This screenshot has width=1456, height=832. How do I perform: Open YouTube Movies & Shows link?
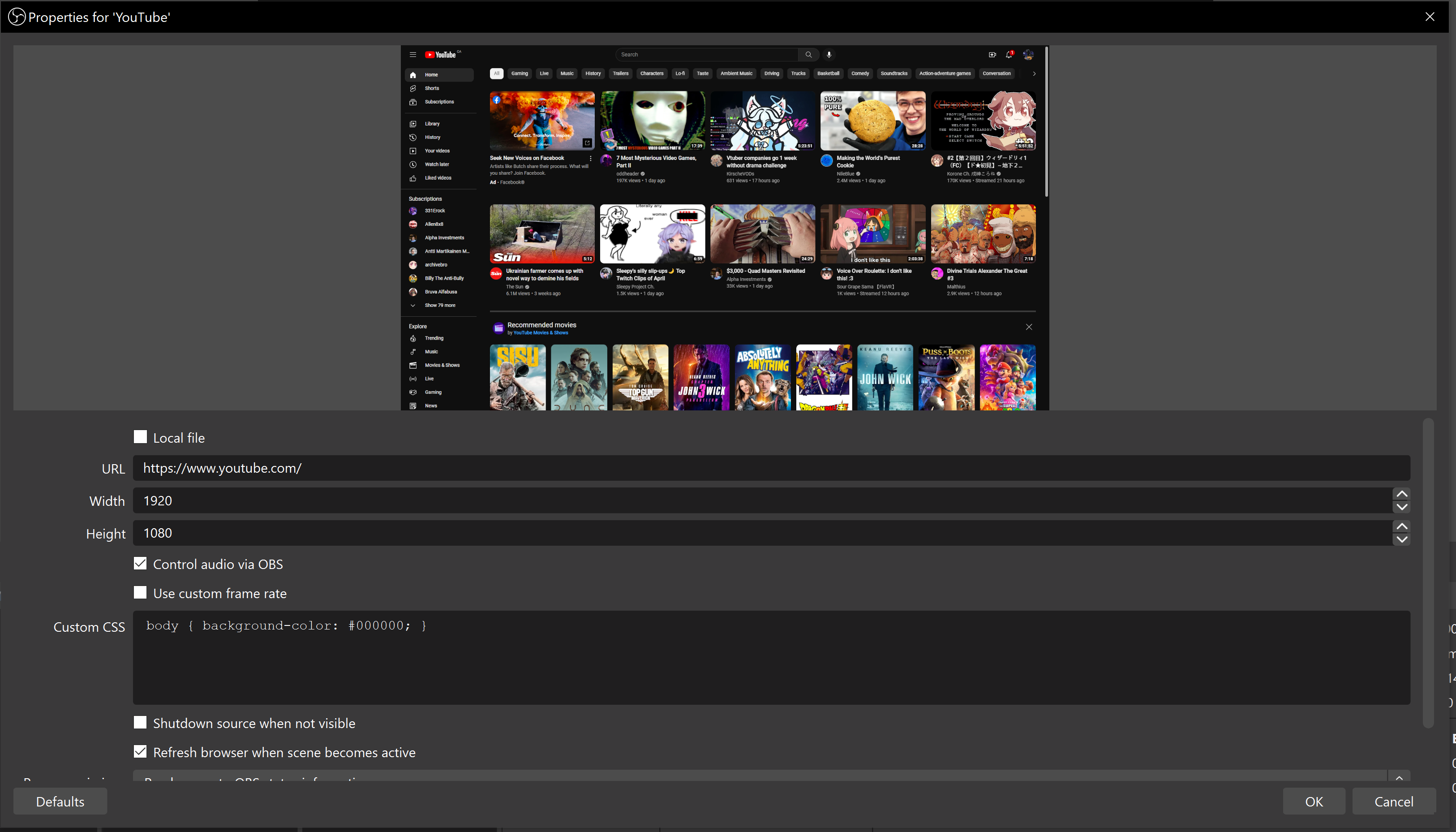541,333
